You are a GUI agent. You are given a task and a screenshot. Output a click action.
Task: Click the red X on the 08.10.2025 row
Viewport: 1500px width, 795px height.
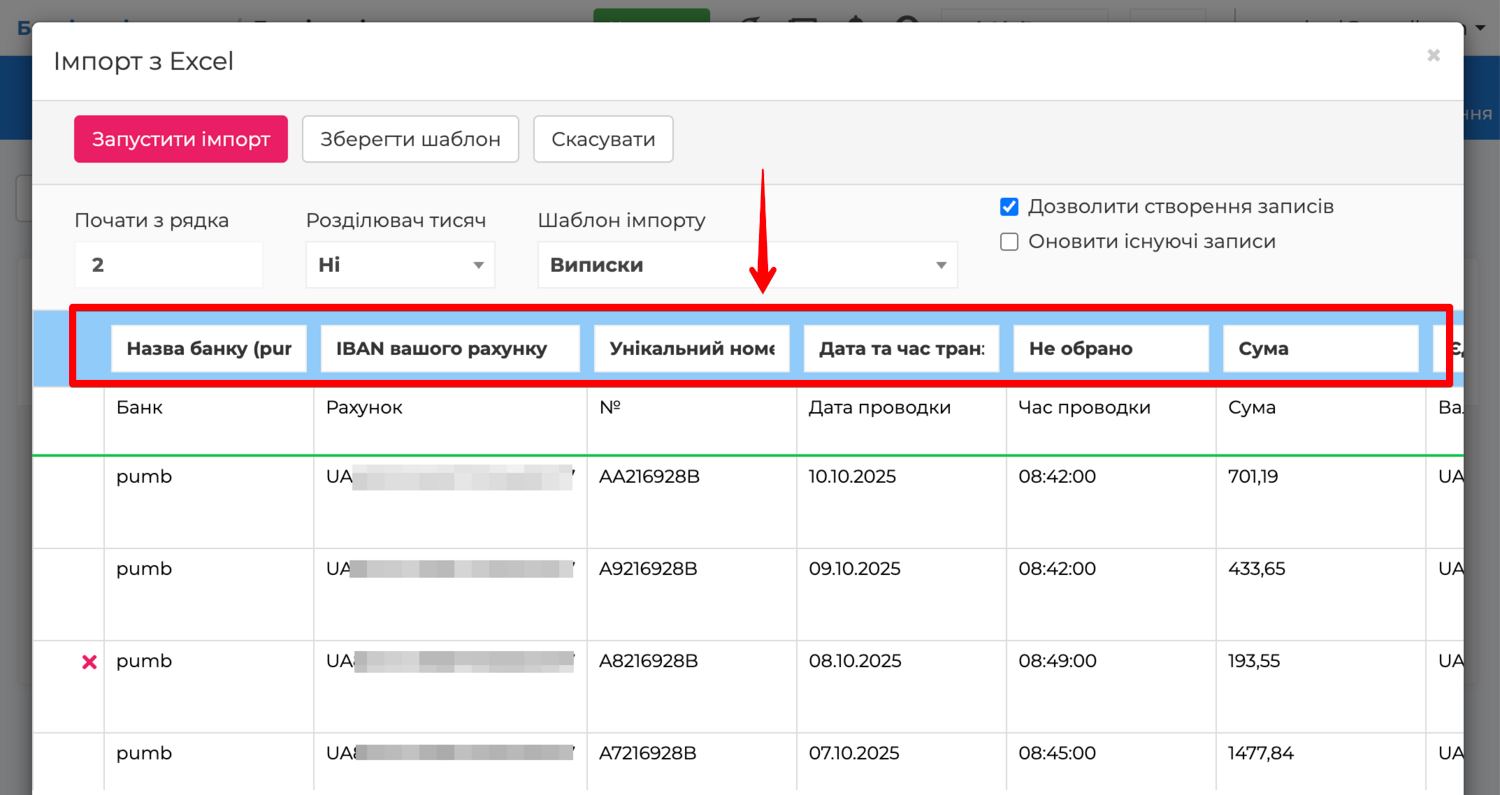pyautogui.click(x=89, y=662)
